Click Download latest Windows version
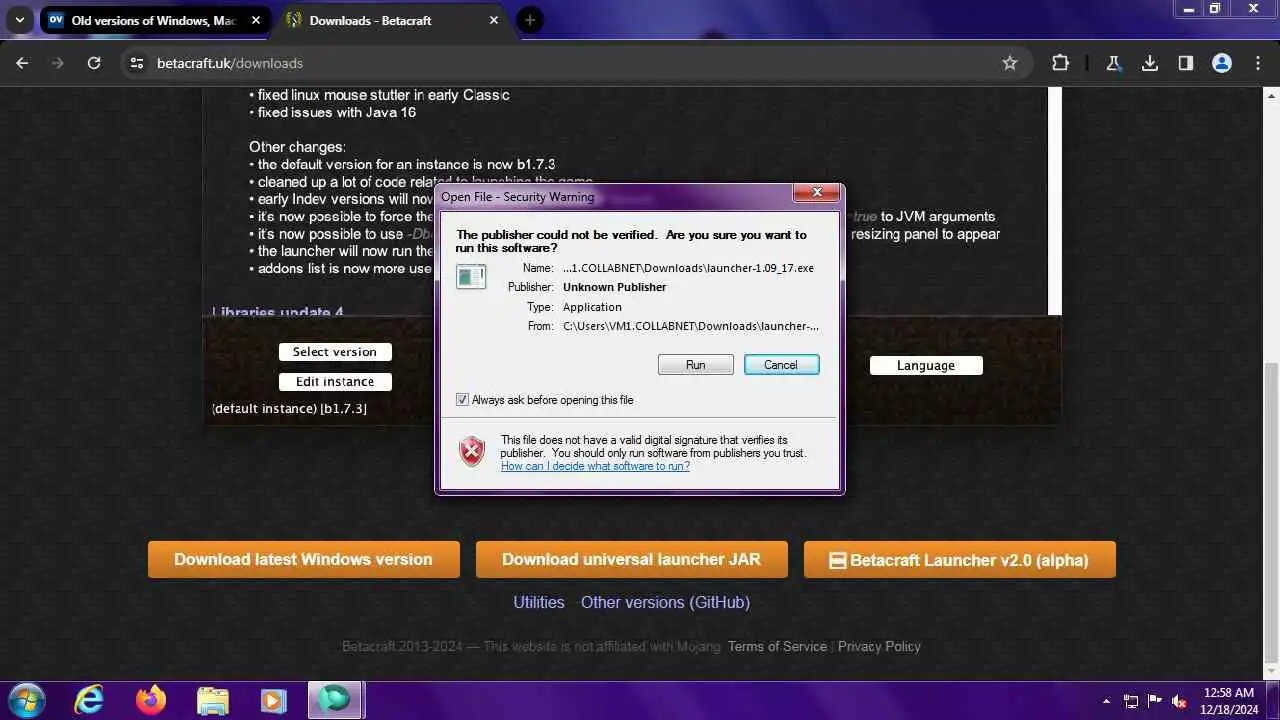The width and height of the screenshot is (1280, 720). point(303,560)
